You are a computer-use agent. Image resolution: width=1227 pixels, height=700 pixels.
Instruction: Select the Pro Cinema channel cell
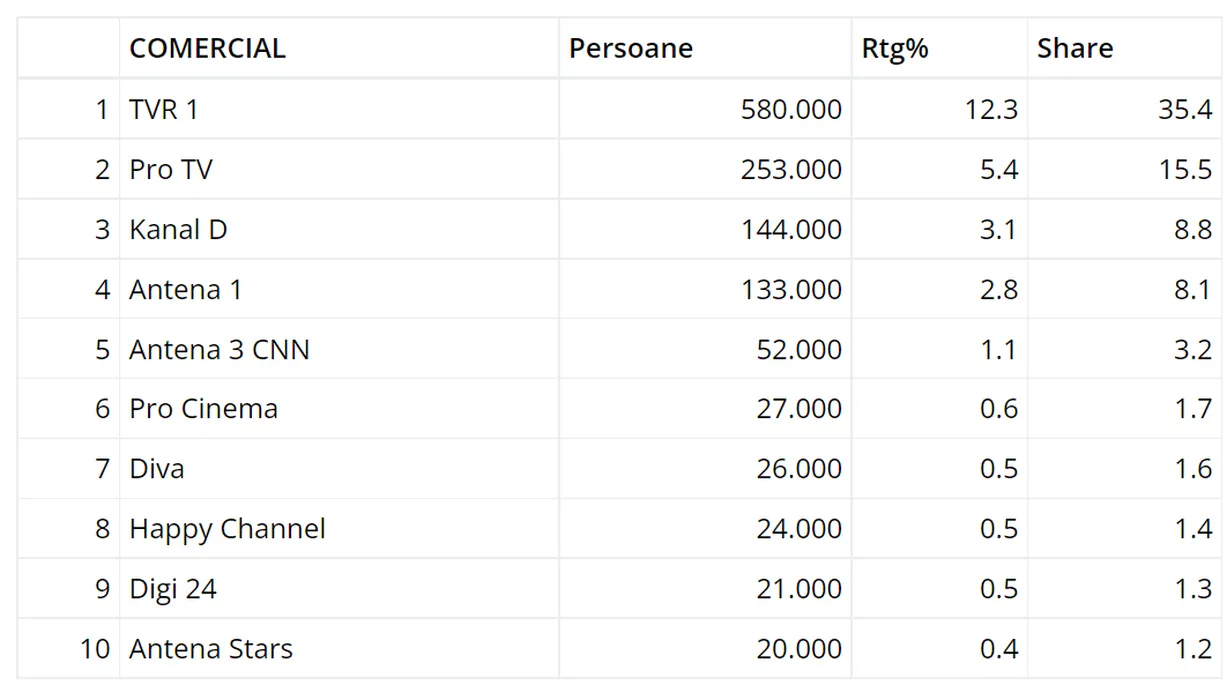pos(203,408)
